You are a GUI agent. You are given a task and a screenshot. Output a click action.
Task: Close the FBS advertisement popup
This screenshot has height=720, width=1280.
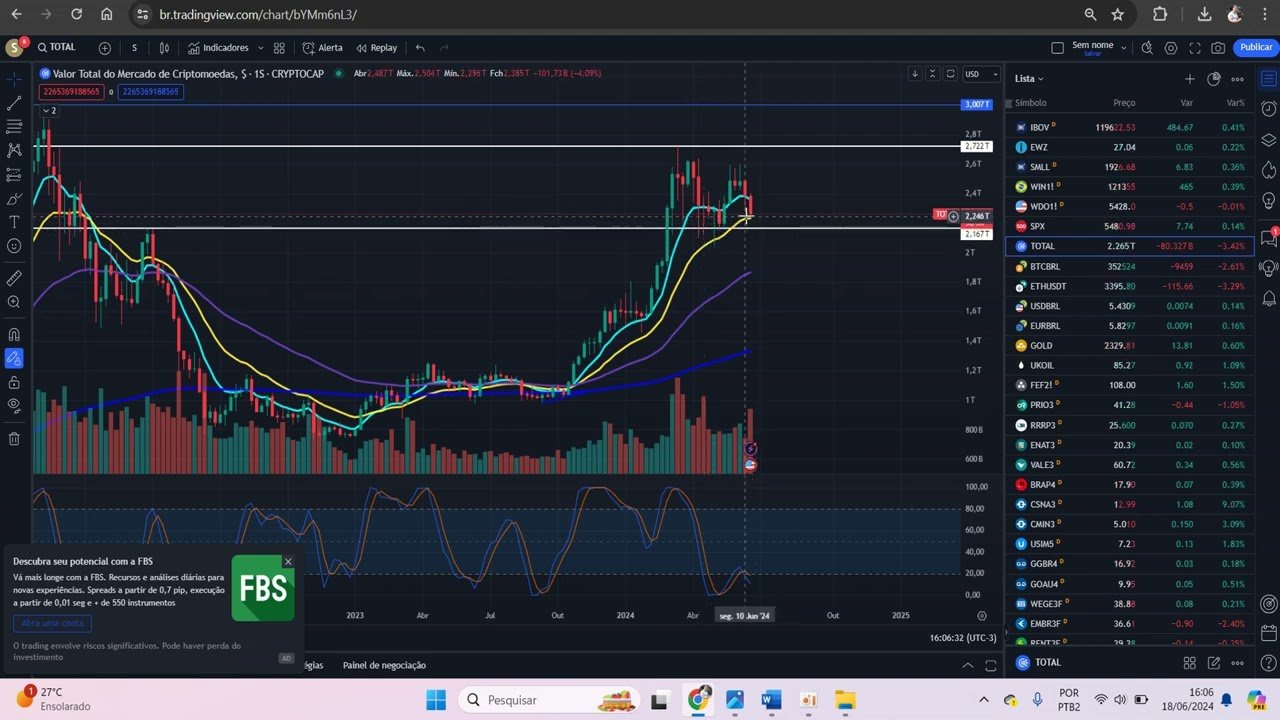coord(288,561)
